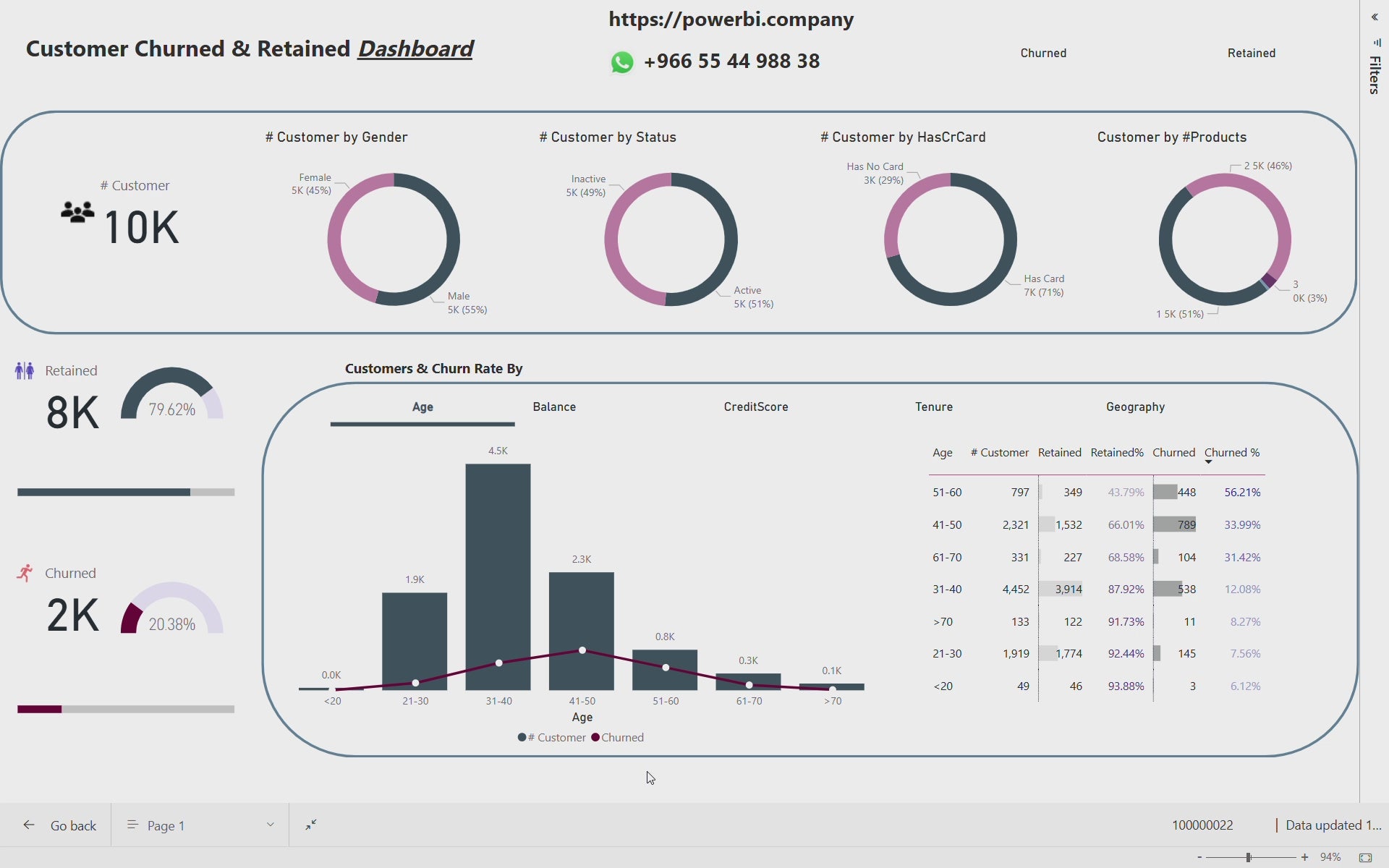The height and width of the screenshot is (868, 1389).
Task: Click the people icon beside the 10K customer count
Action: [76, 213]
